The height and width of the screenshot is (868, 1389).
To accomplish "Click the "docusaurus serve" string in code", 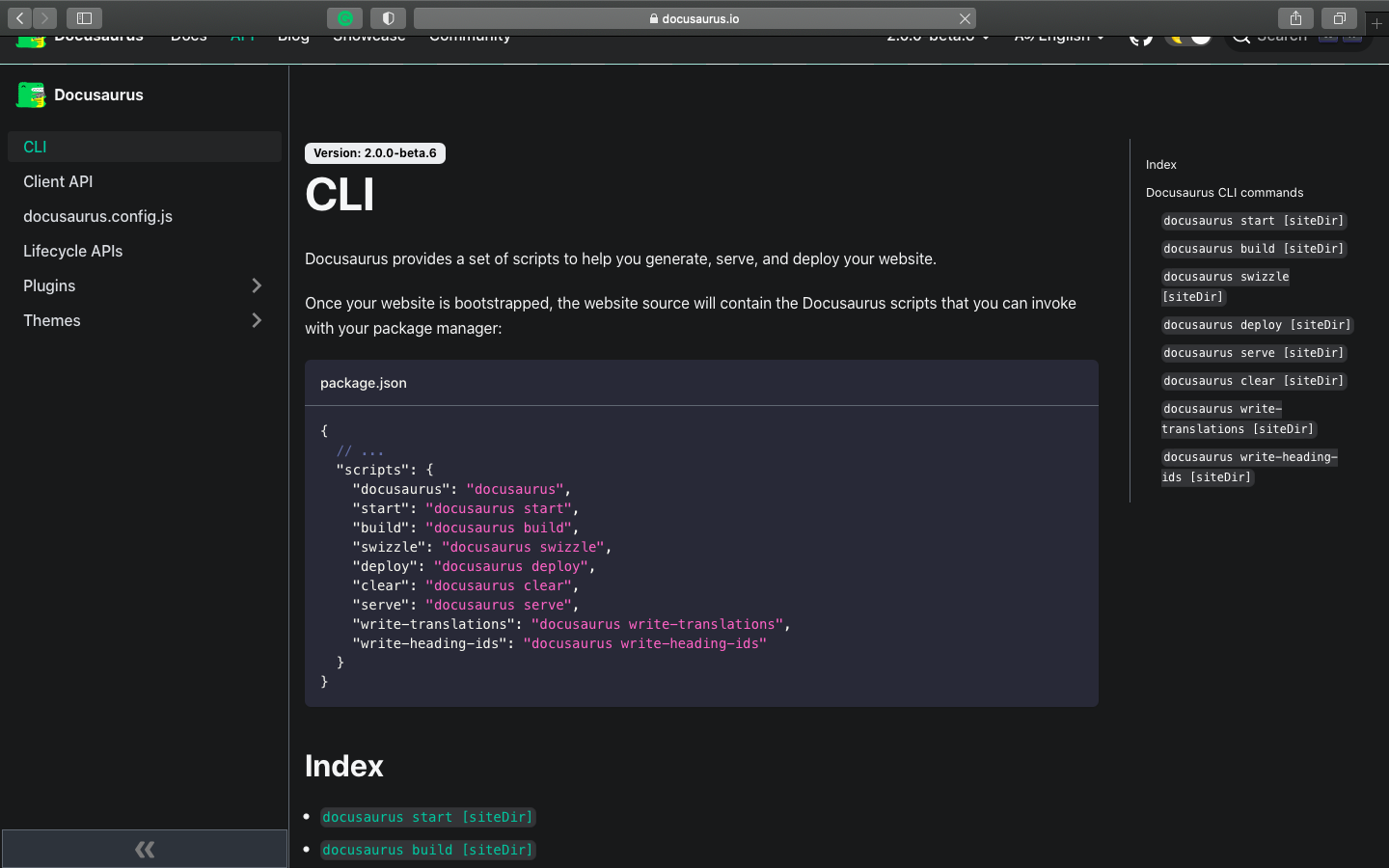I will point(499,605).
